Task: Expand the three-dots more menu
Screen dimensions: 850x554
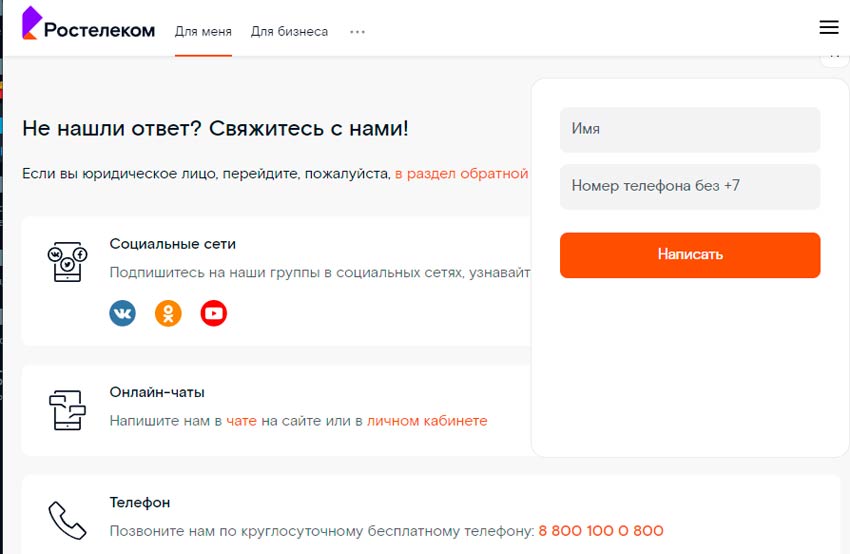Action: (x=357, y=32)
